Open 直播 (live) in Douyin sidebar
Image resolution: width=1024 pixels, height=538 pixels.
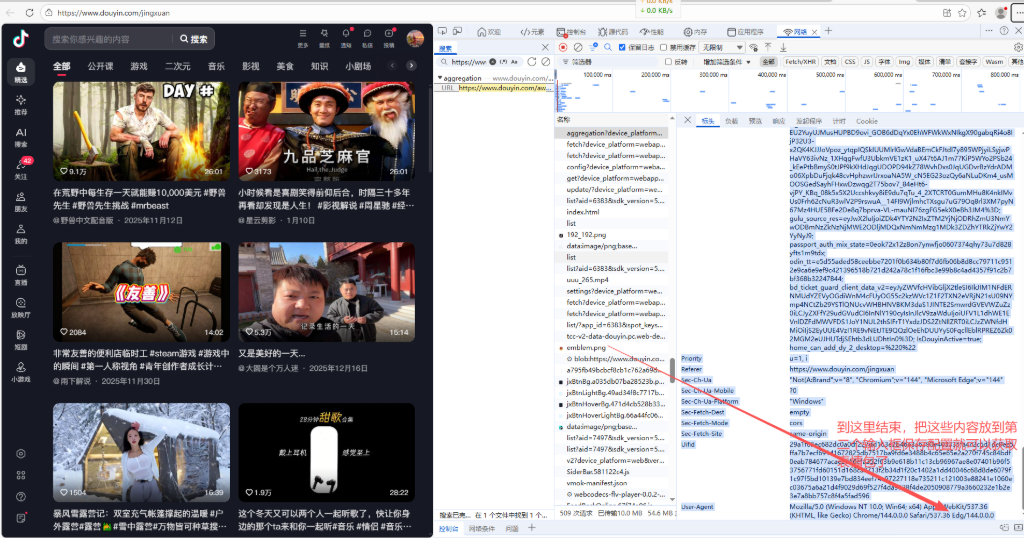pos(21,275)
